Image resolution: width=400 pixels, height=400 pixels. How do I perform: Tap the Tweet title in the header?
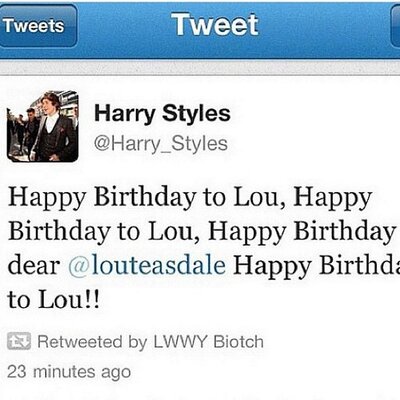[x=216, y=24]
